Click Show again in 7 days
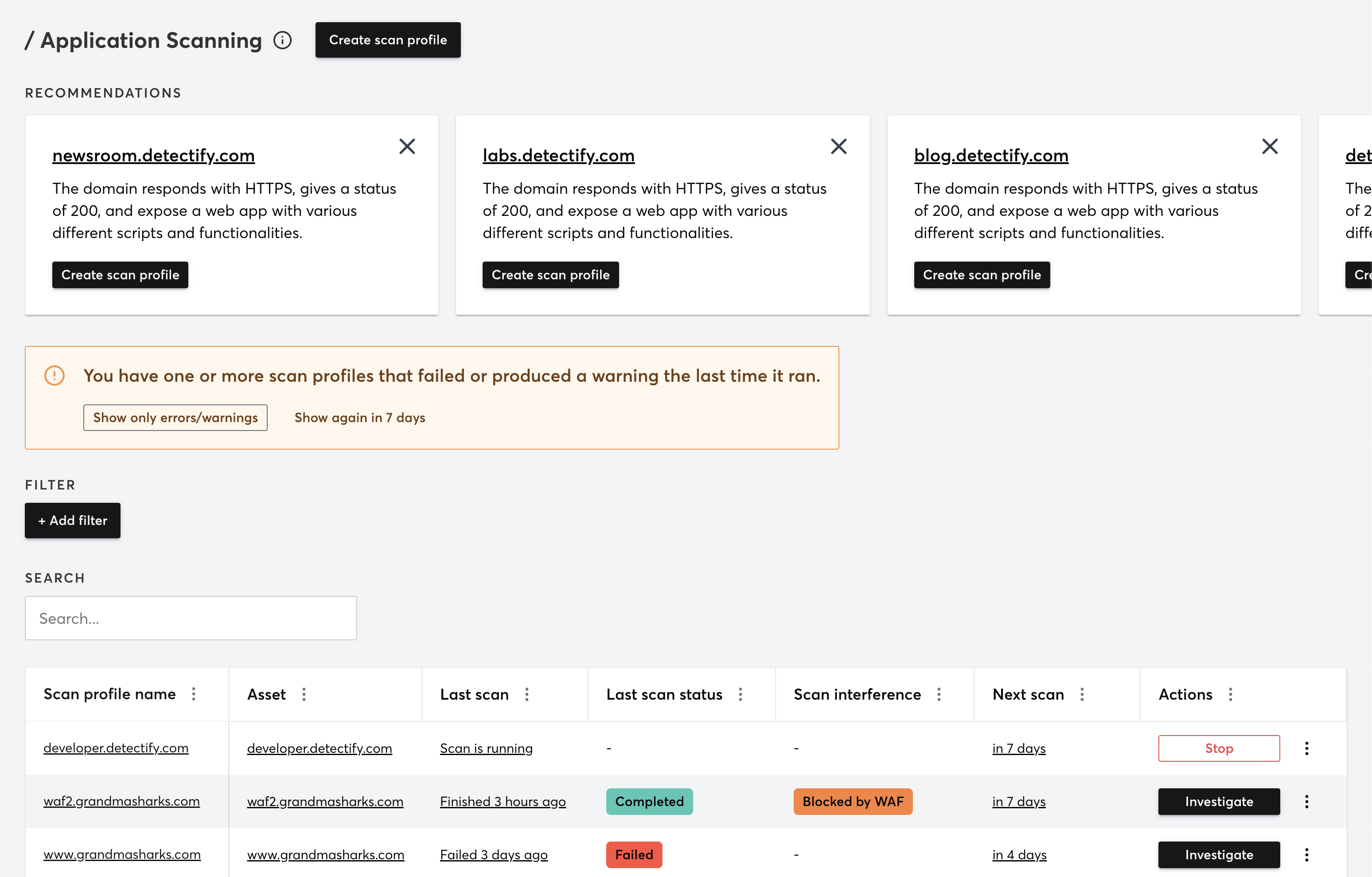The image size is (1372, 877). click(x=359, y=417)
